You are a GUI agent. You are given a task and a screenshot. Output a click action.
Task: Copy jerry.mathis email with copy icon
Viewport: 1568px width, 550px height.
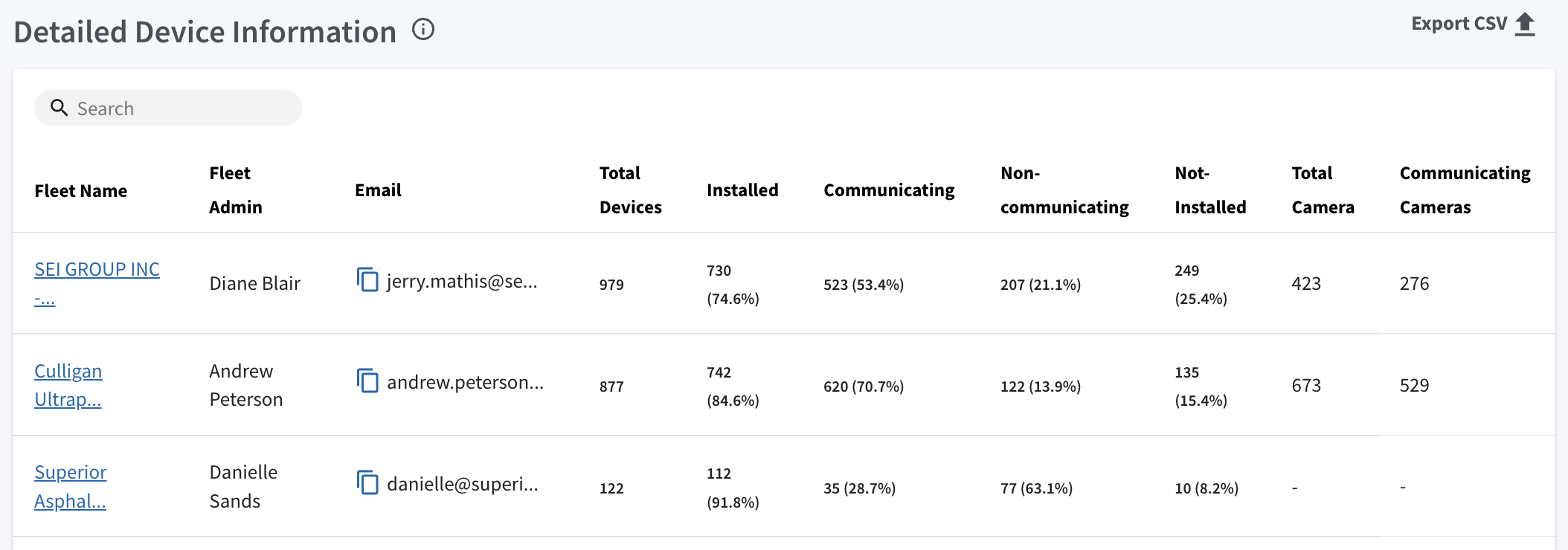tap(367, 279)
